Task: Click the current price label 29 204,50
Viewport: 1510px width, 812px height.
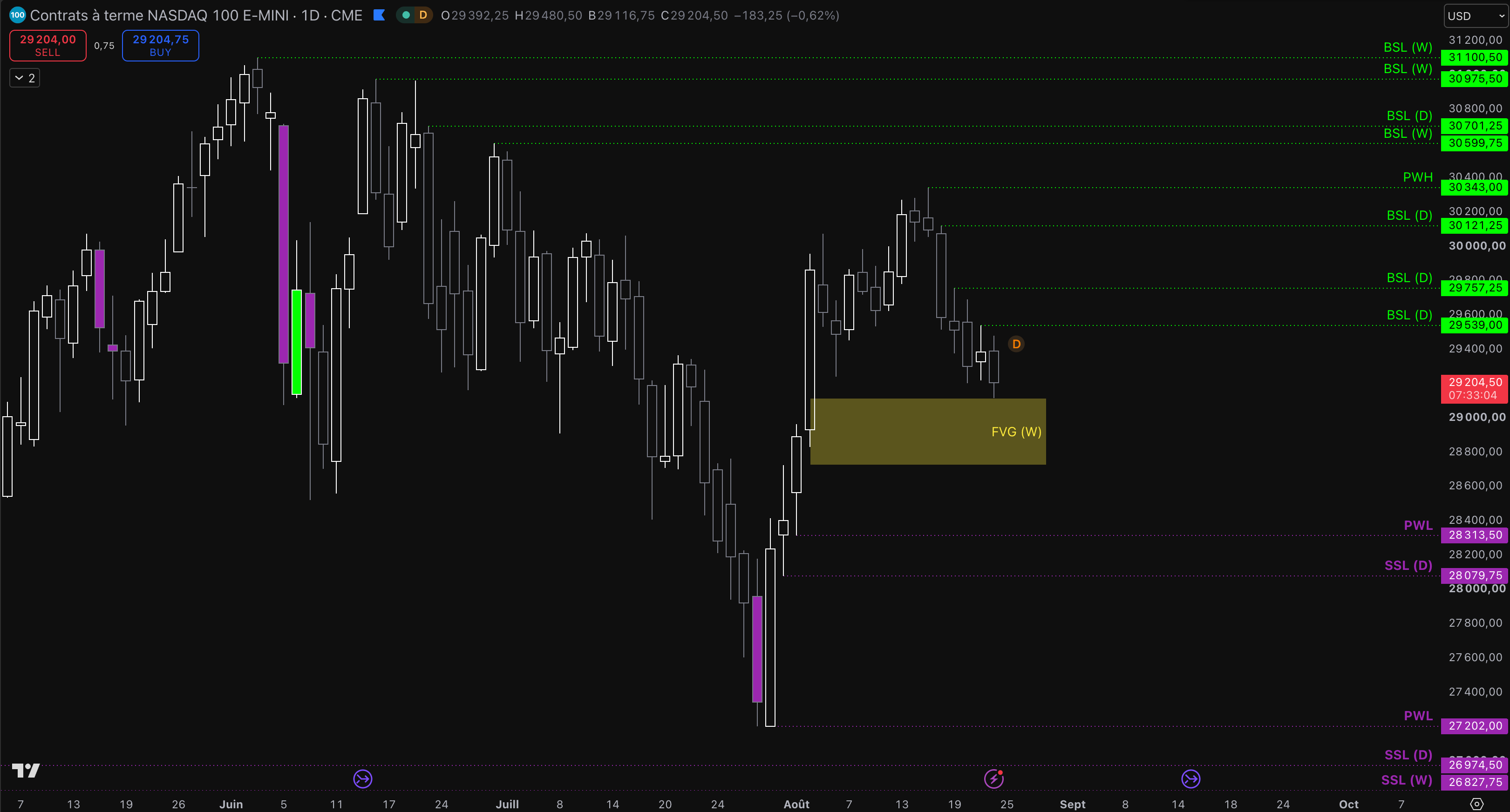Action: click(x=1474, y=388)
